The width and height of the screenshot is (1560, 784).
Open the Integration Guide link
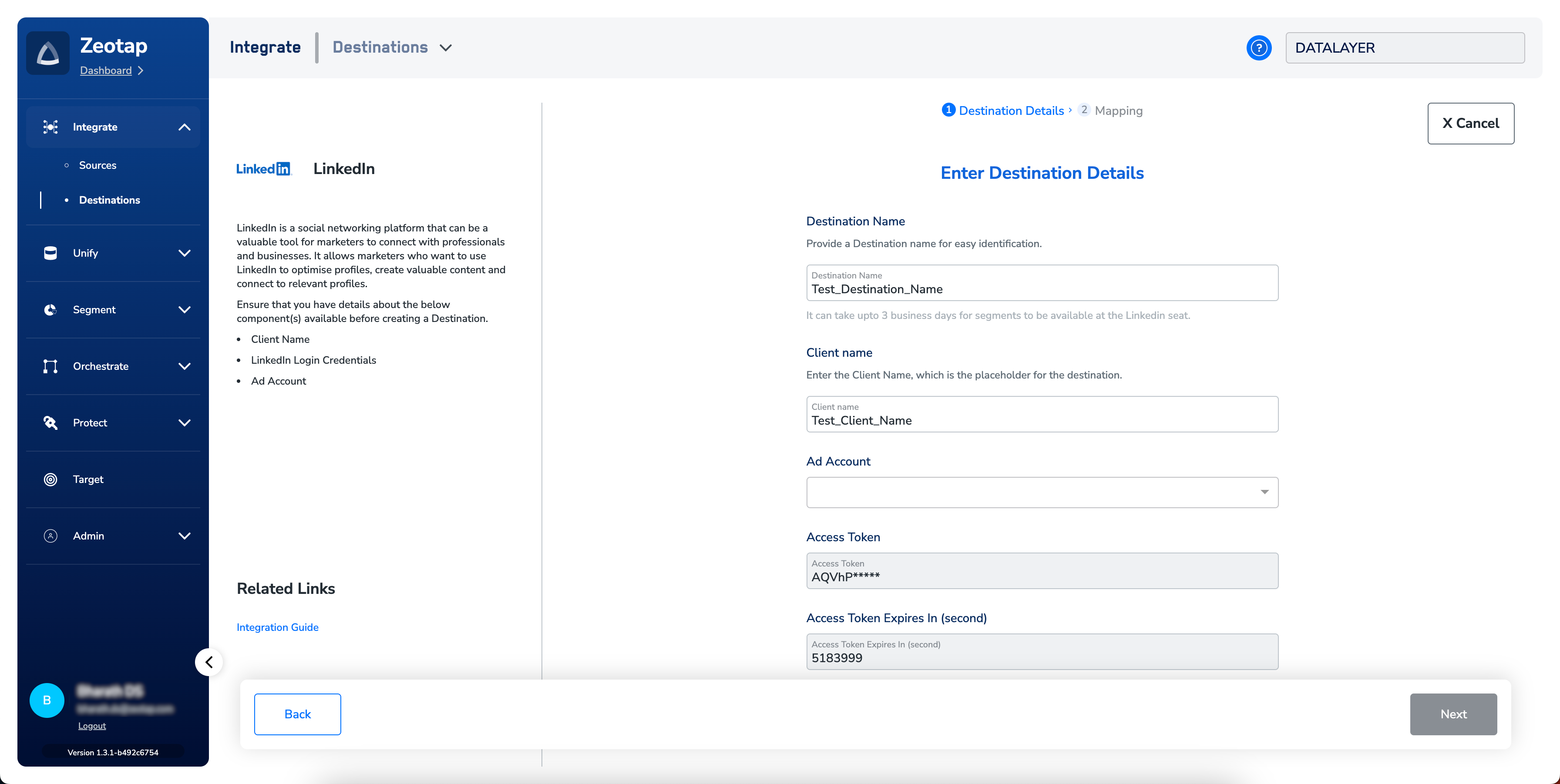(277, 627)
